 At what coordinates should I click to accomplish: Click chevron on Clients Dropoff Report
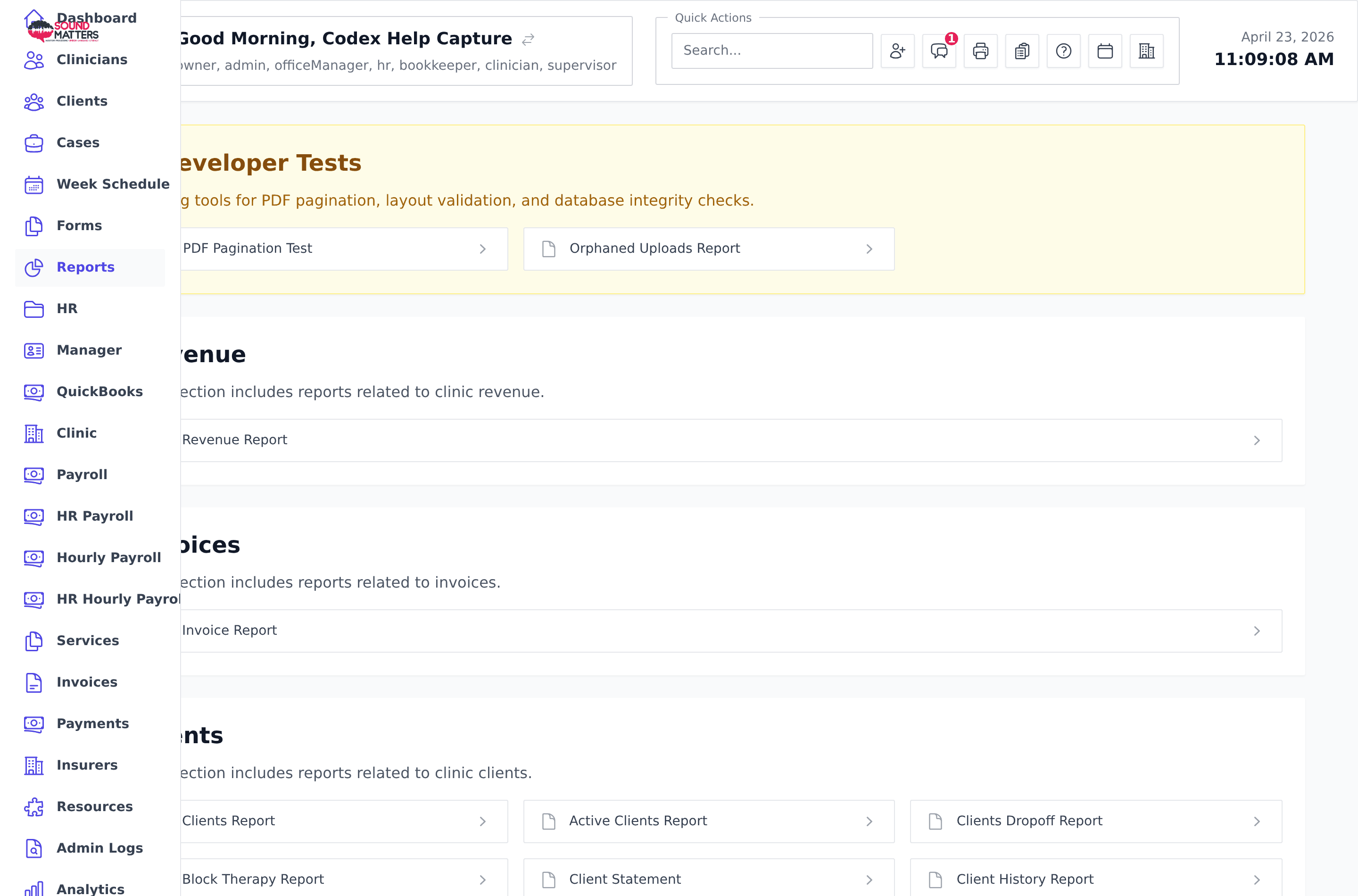pos(1257,821)
